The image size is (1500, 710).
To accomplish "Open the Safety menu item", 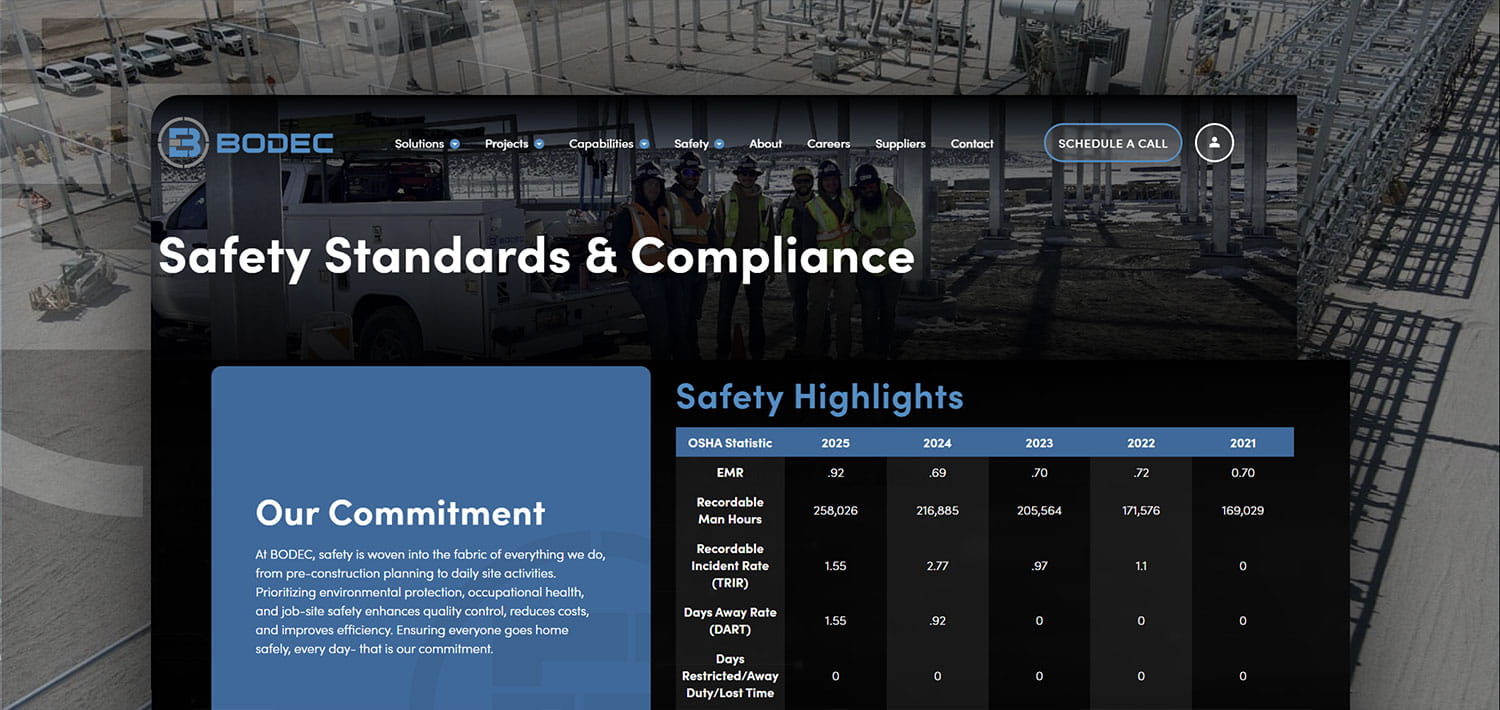I will [x=691, y=144].
